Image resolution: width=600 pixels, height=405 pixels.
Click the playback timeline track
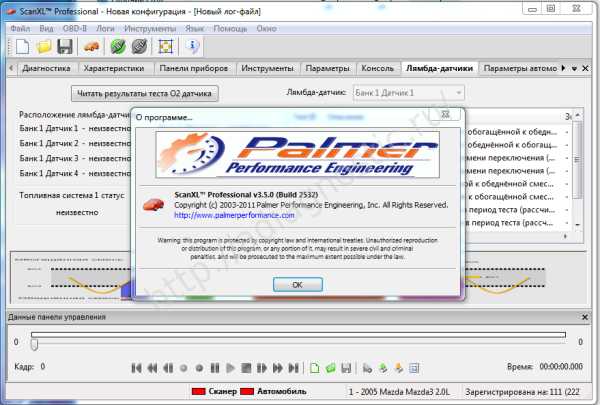pos(298,335)
